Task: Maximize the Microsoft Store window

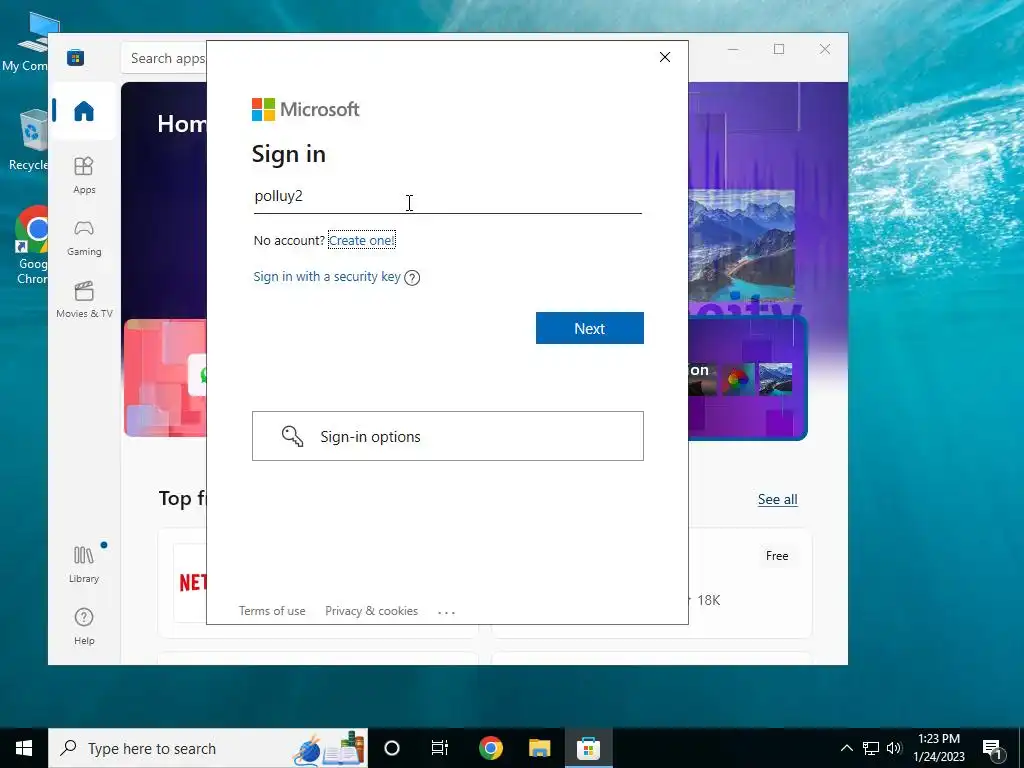Action: tap(779, 50)
